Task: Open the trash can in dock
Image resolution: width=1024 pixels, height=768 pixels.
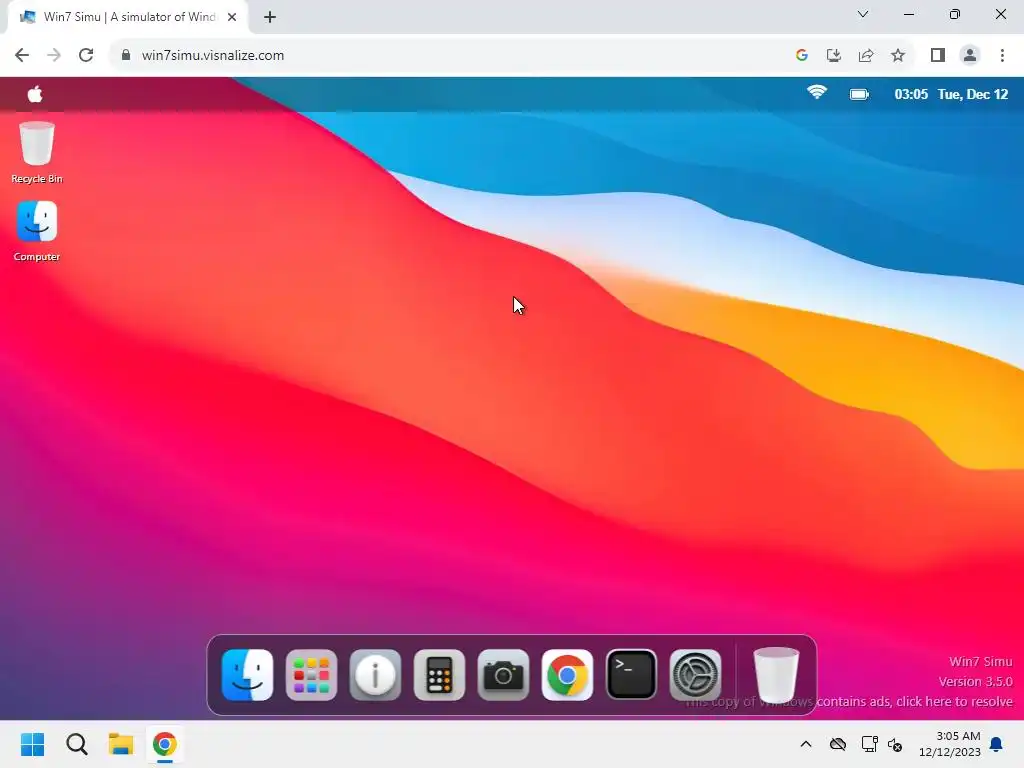Action: pos(776,675)
